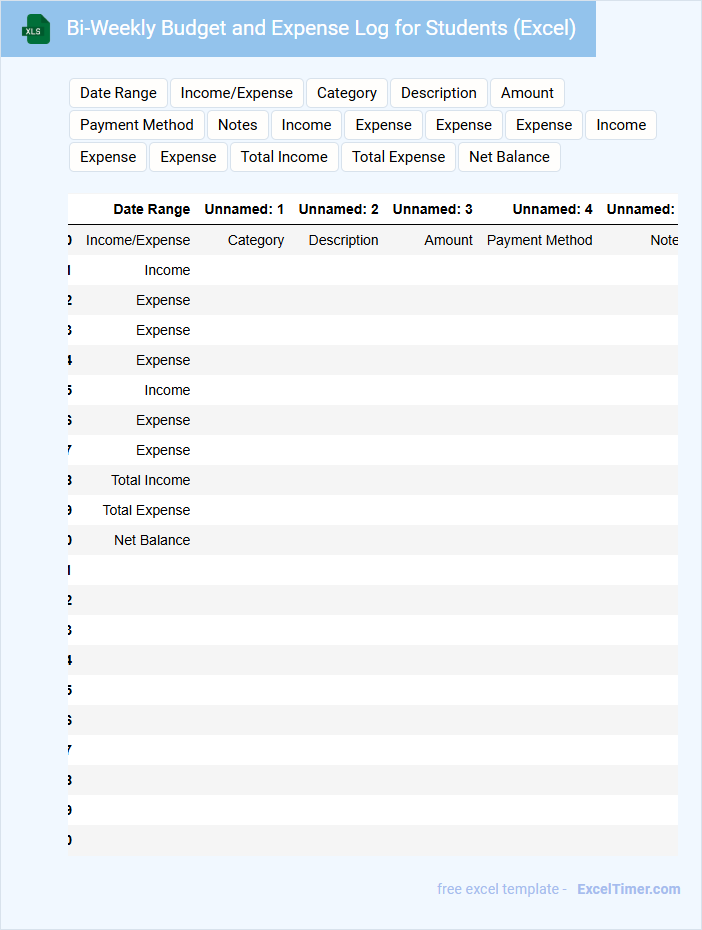Image resolution: width=702 pixels, height=930 pixels.
Task: Pick the Description tag
Action: (x=439, y=93)
